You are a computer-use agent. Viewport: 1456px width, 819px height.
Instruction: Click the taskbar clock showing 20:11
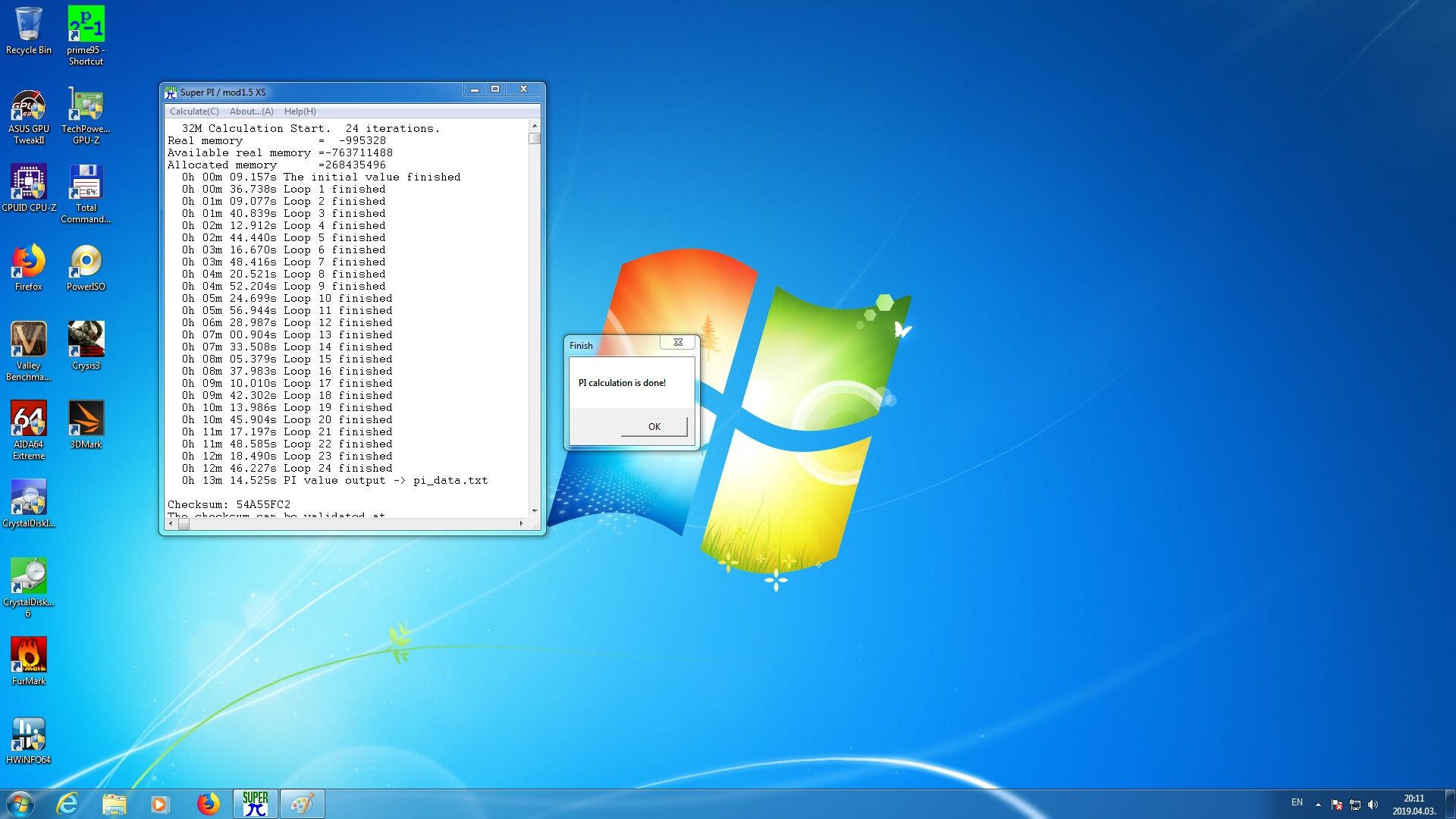[1414, 805]
